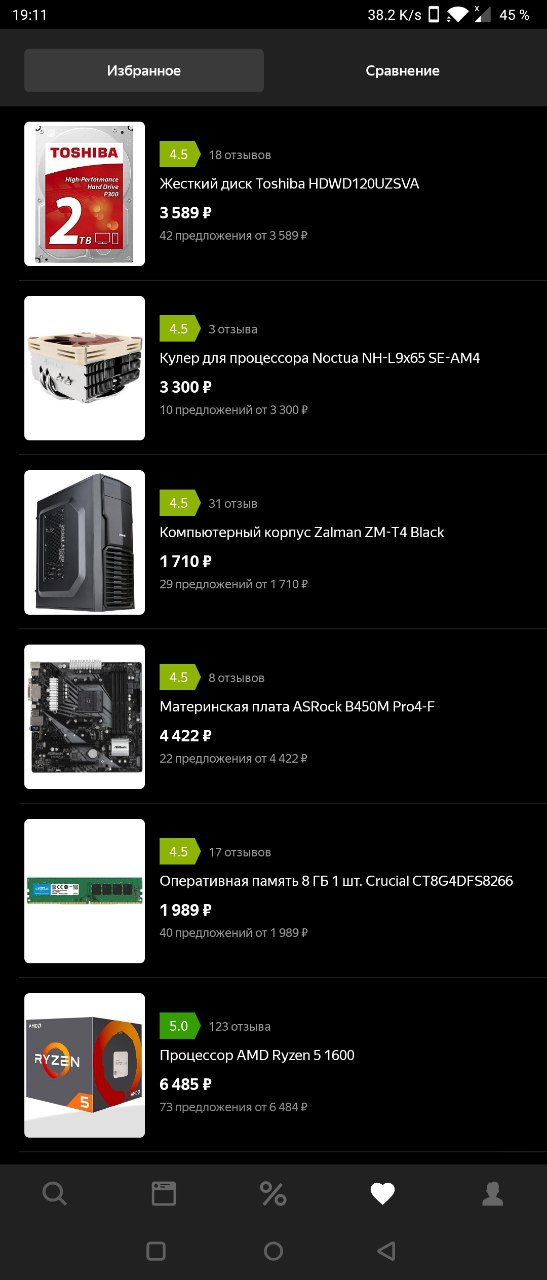Image resolution: width=547 pixels, height=1280 pixels.
Task: Tap the Zalman ZM-T4 Black case thumbnail
Action: [x=85, y=542]
